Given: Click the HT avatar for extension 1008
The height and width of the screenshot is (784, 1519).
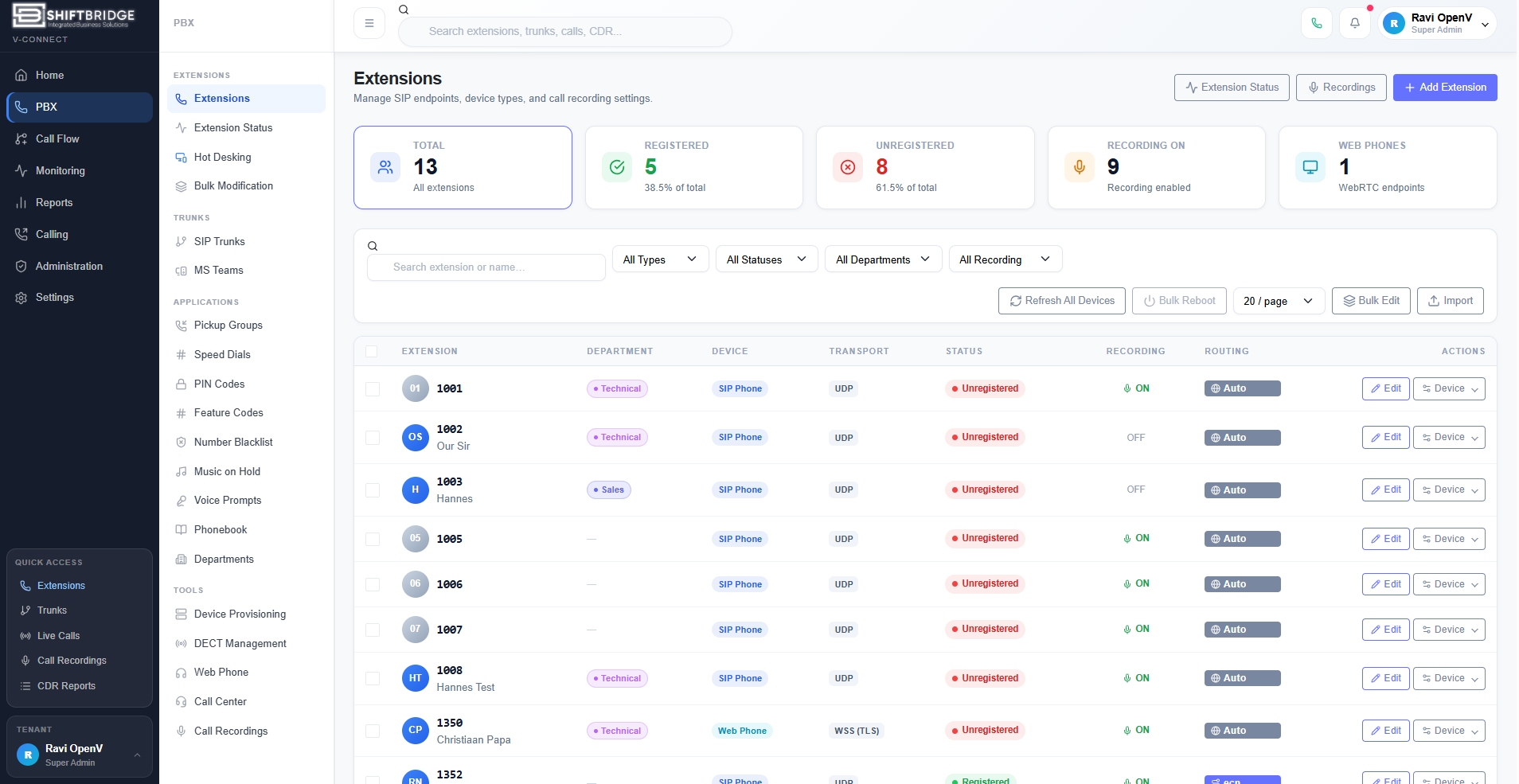Looking at the screenshot, I should [416, 678].
